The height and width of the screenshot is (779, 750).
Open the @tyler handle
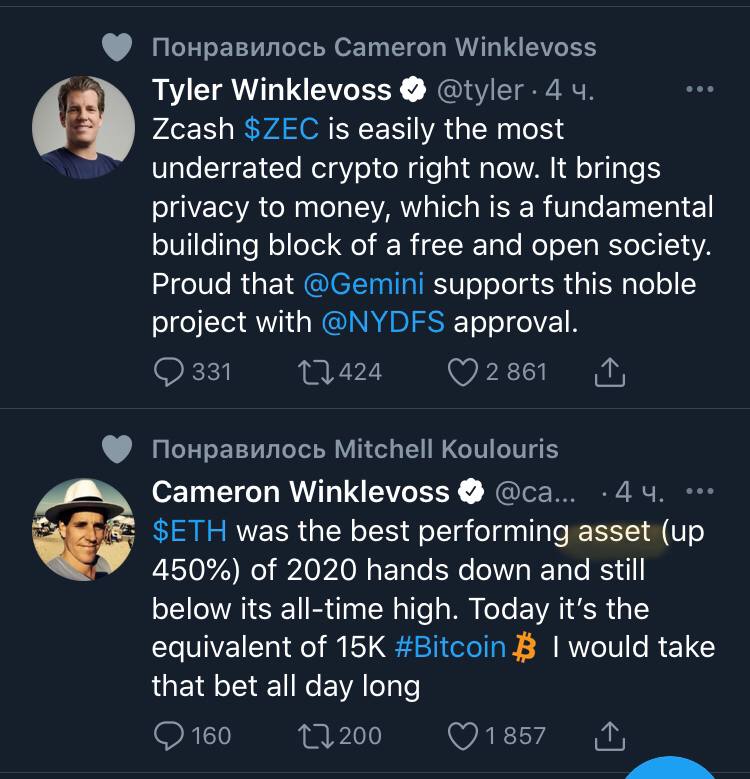[480, 90]
